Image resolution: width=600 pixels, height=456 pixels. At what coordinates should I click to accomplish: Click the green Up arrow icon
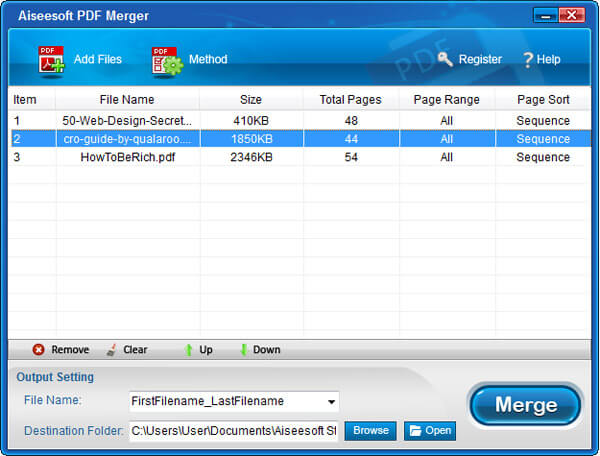[188, 350]
